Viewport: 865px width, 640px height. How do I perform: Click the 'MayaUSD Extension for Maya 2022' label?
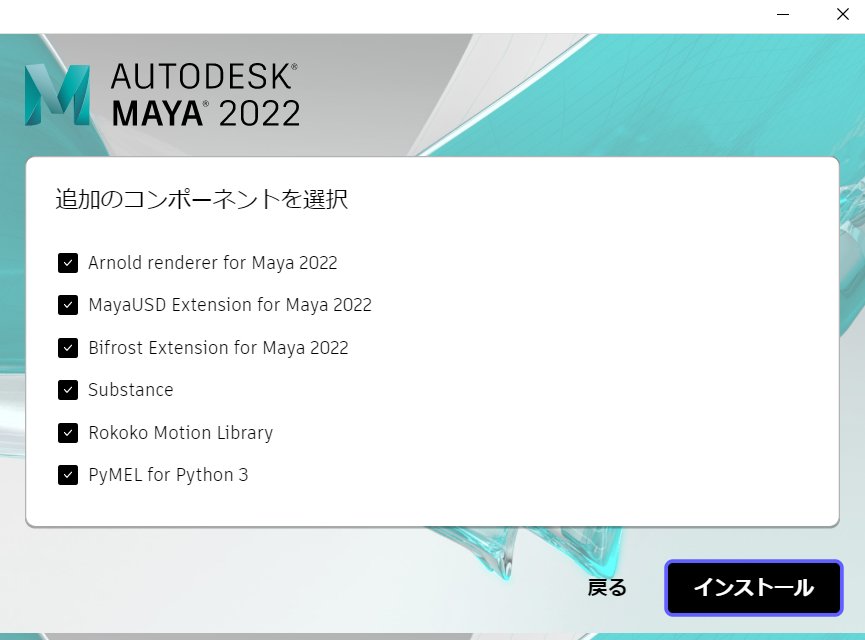[230, 305]
